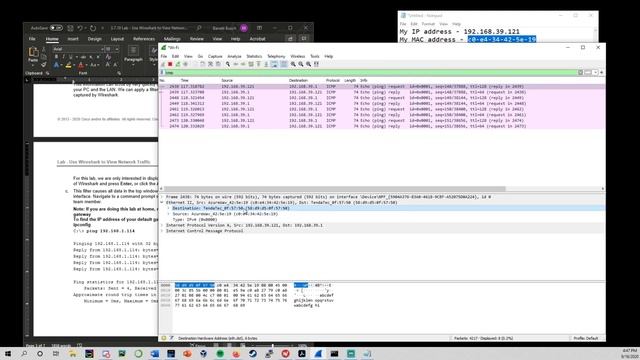This screenshot has width=640, height=360.
Task: Toggle Underline formatting in Word
Action: point(71,57)
